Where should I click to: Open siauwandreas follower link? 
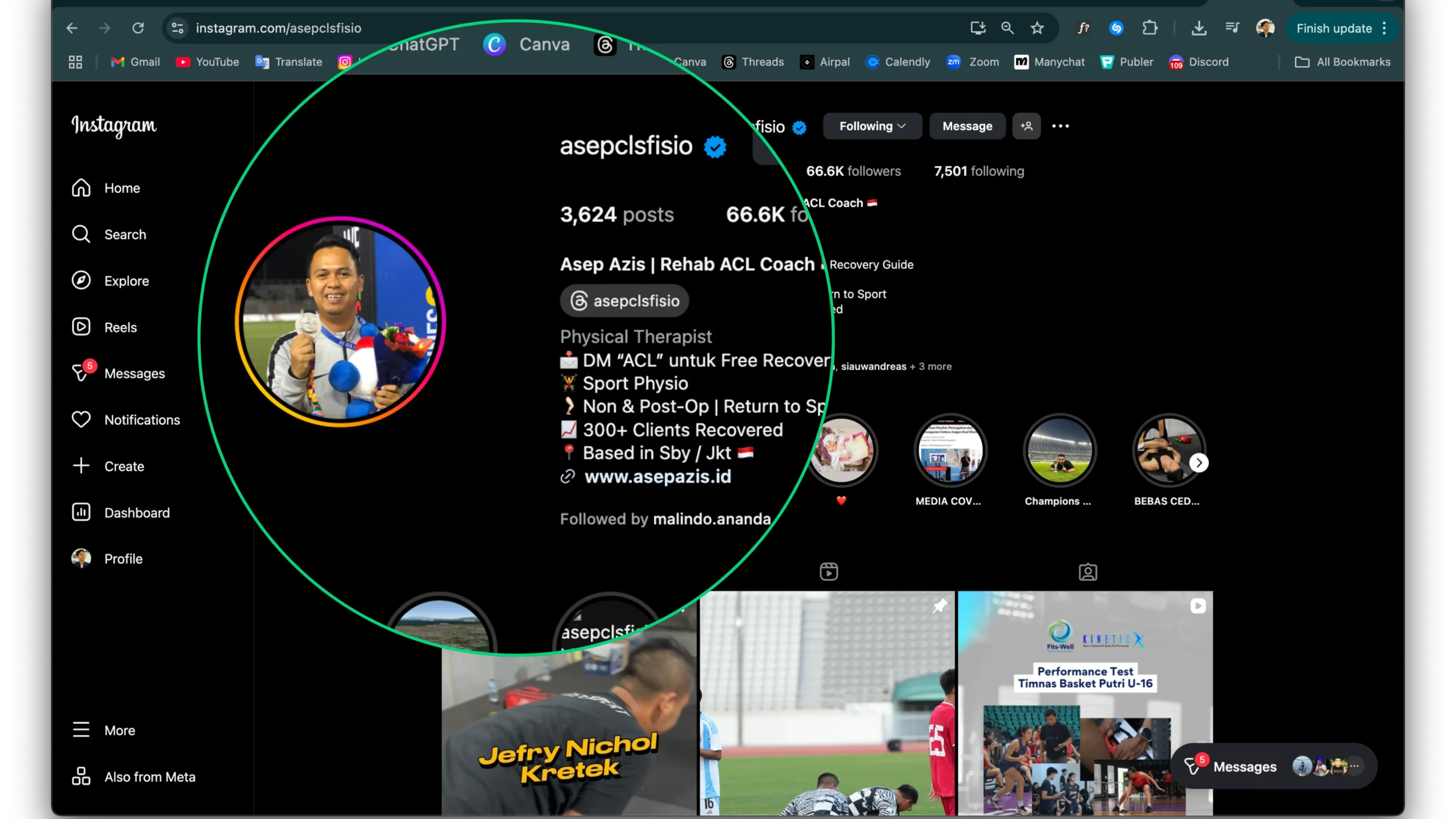click(x=874, y=366)
